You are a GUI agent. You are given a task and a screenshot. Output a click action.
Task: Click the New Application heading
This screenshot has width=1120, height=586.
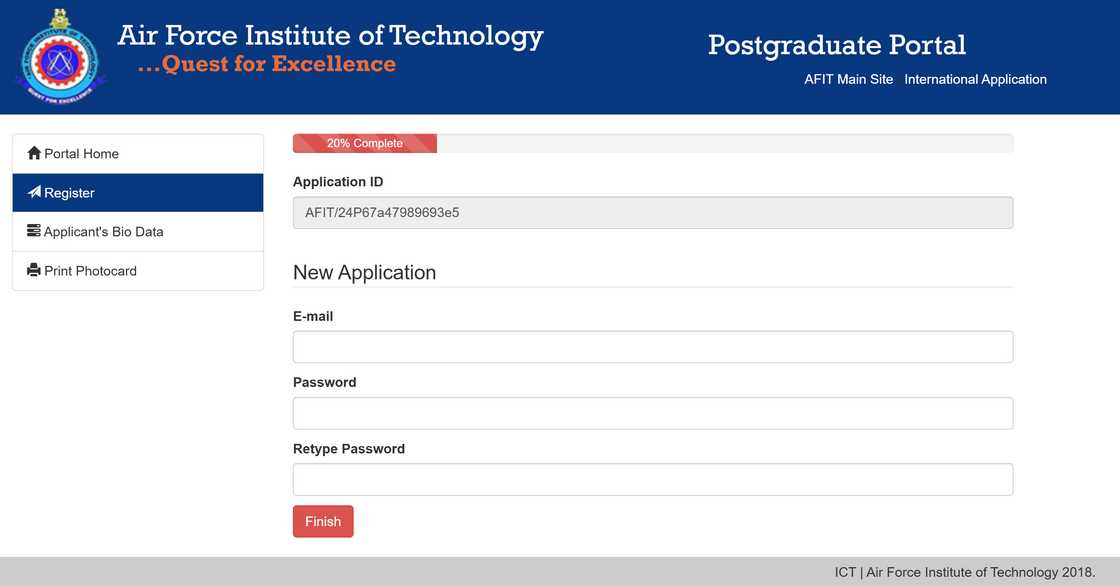pyautogui.click(x=364, y=272)
